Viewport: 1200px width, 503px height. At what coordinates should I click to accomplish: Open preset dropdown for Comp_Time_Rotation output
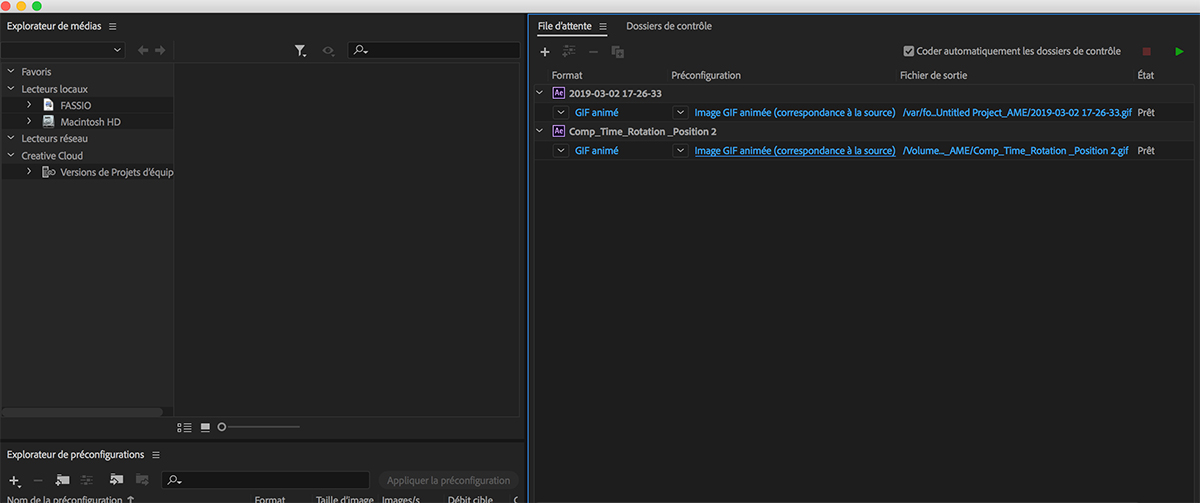pos(680,150)
